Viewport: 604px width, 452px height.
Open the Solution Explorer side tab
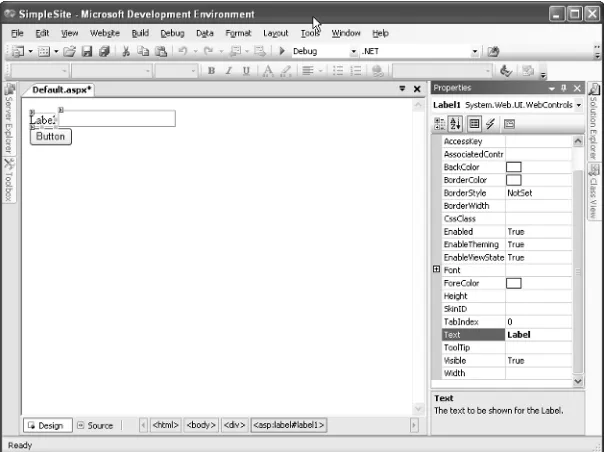tap(594, 122)
